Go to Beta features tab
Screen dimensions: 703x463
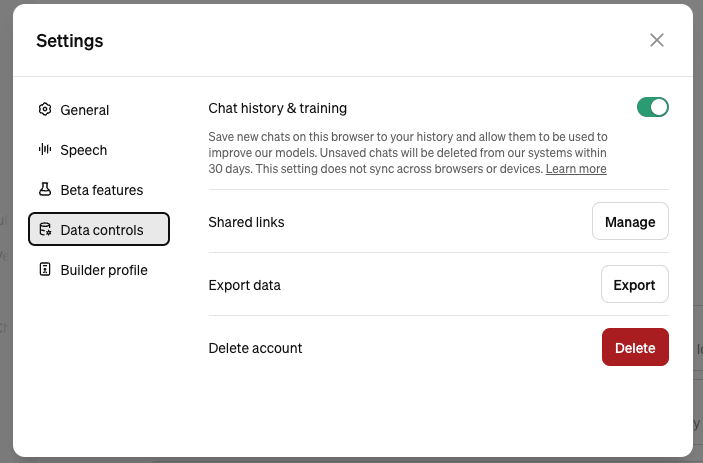(99, 189)
